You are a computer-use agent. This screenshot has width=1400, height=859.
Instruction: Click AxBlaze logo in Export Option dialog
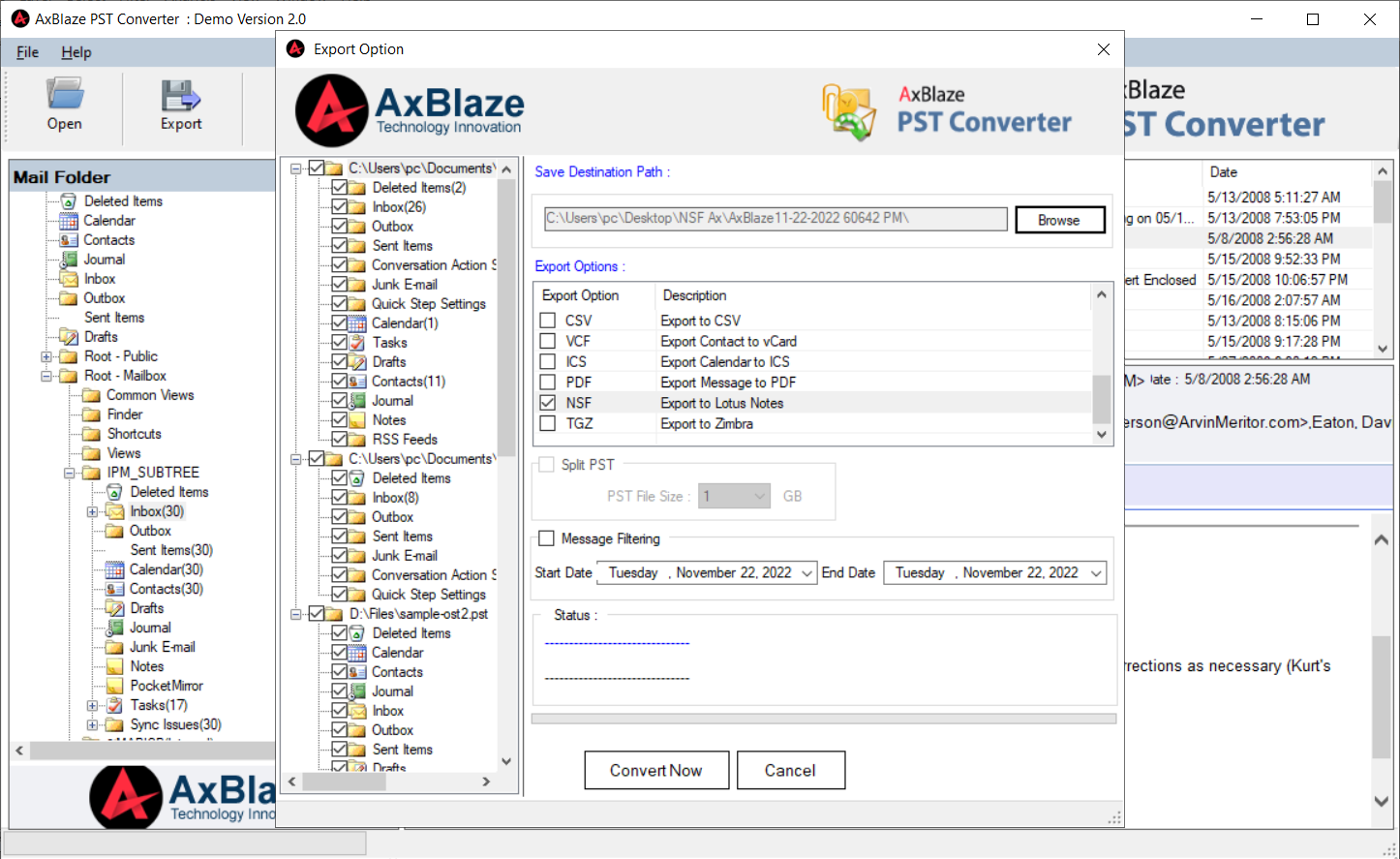coord(410,110)
